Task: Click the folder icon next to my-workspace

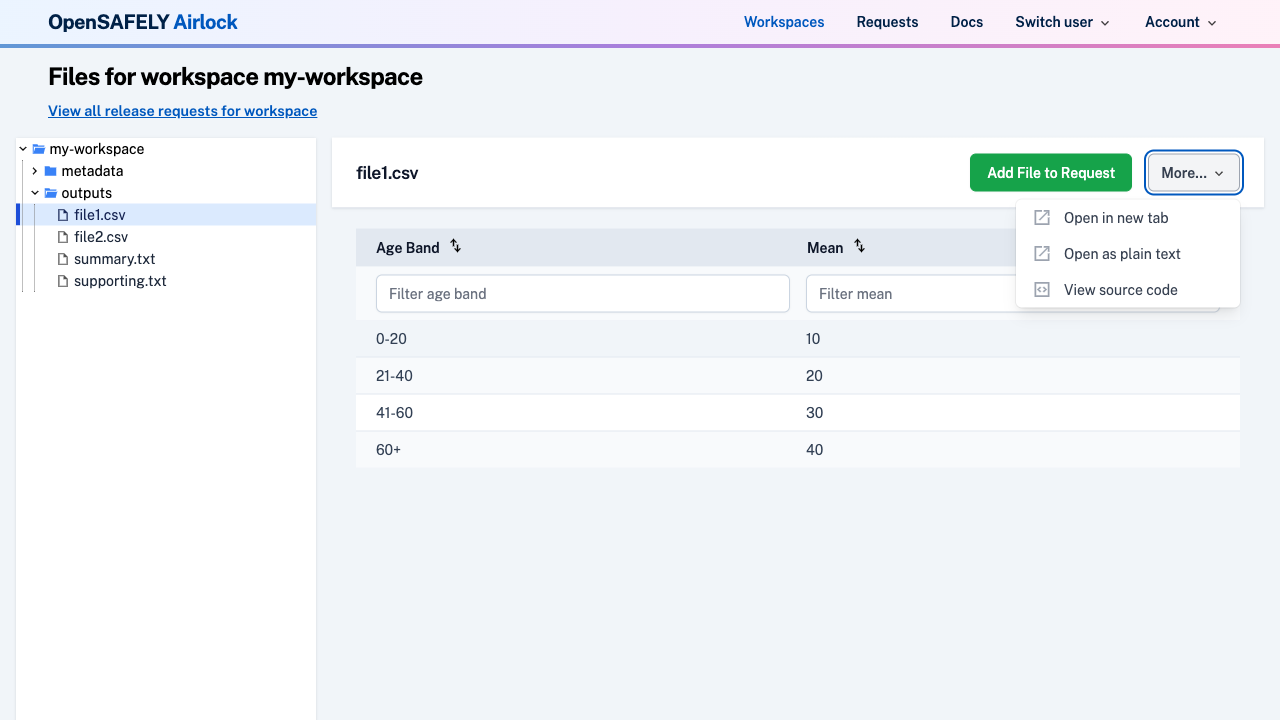Action: point(37,148)
